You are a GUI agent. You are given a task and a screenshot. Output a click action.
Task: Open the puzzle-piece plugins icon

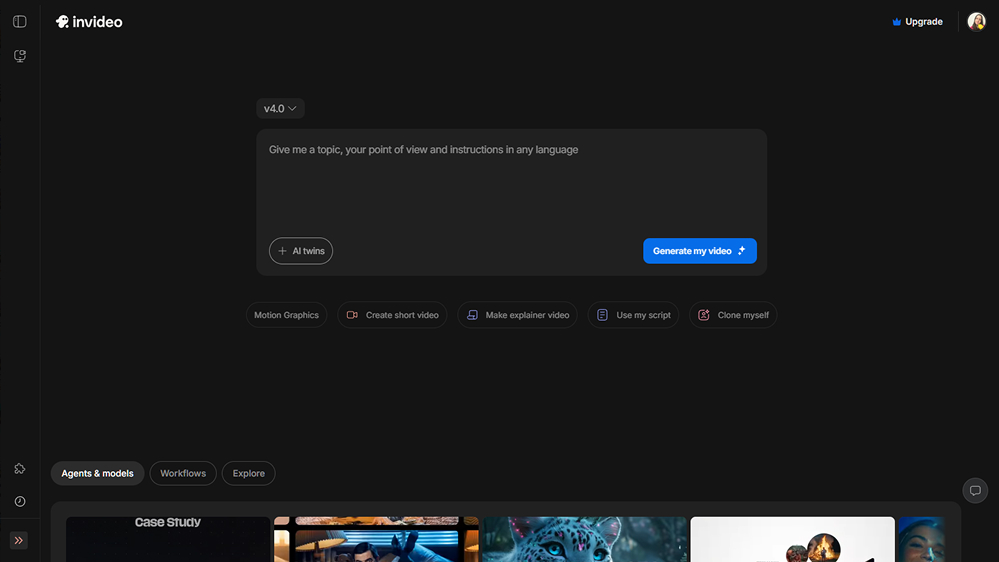[19, 469]
